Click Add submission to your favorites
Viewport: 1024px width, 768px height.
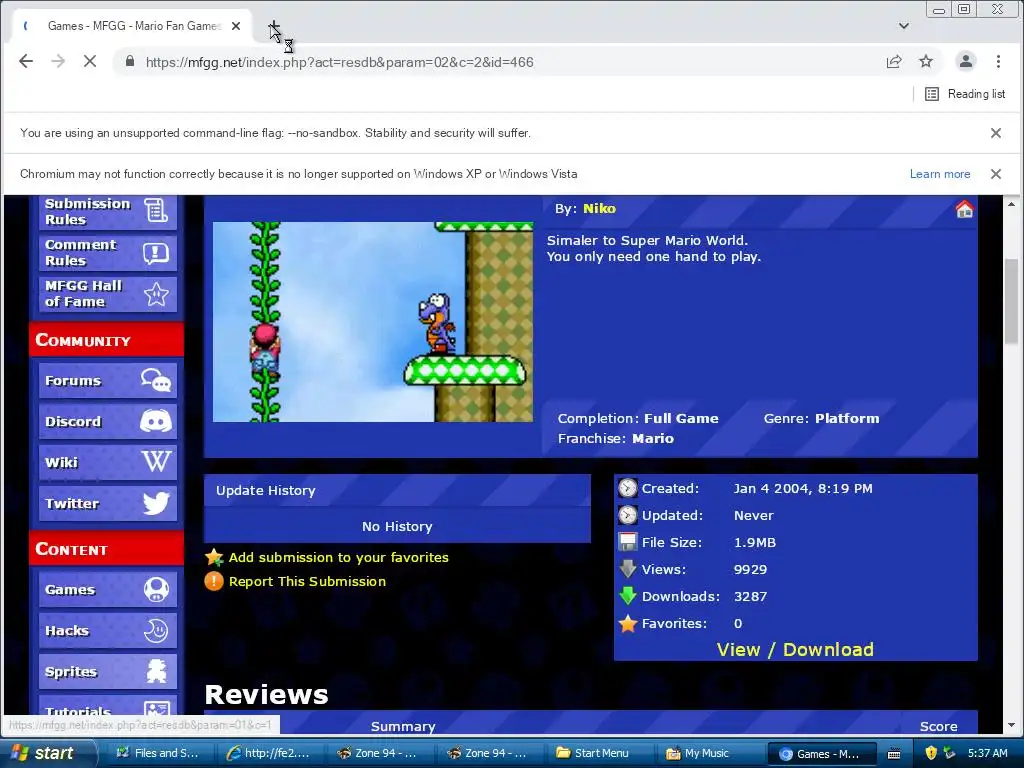(x=338, y=558)
